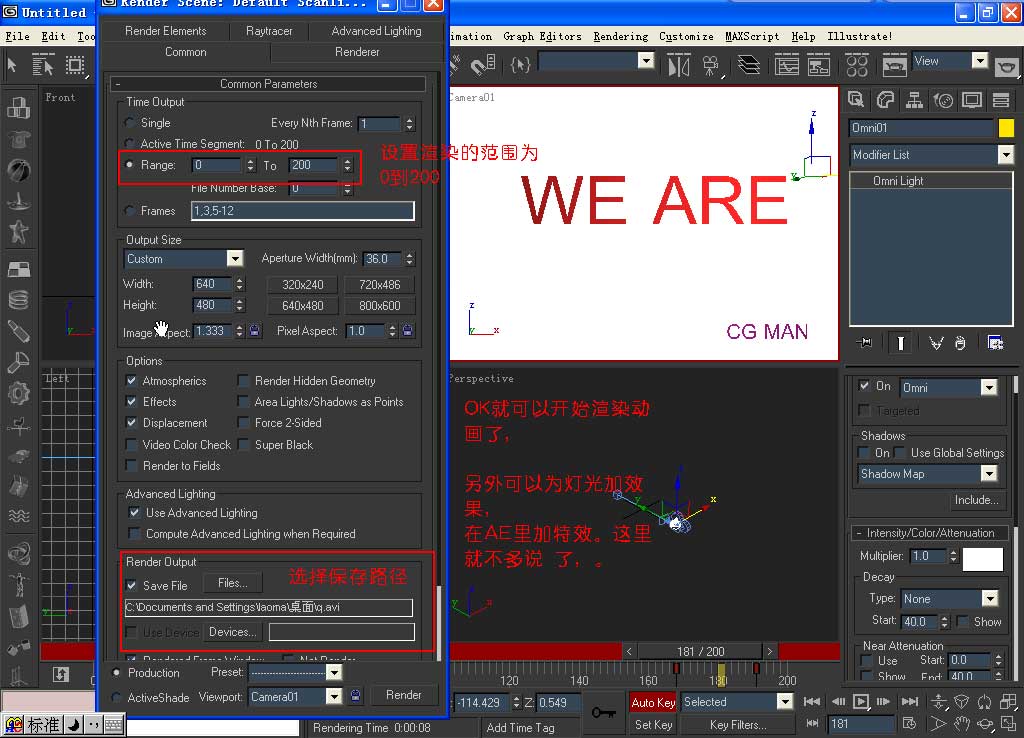Open the Rendering menu
This screenshot has width=1024, height=738.
pos(620,37)
